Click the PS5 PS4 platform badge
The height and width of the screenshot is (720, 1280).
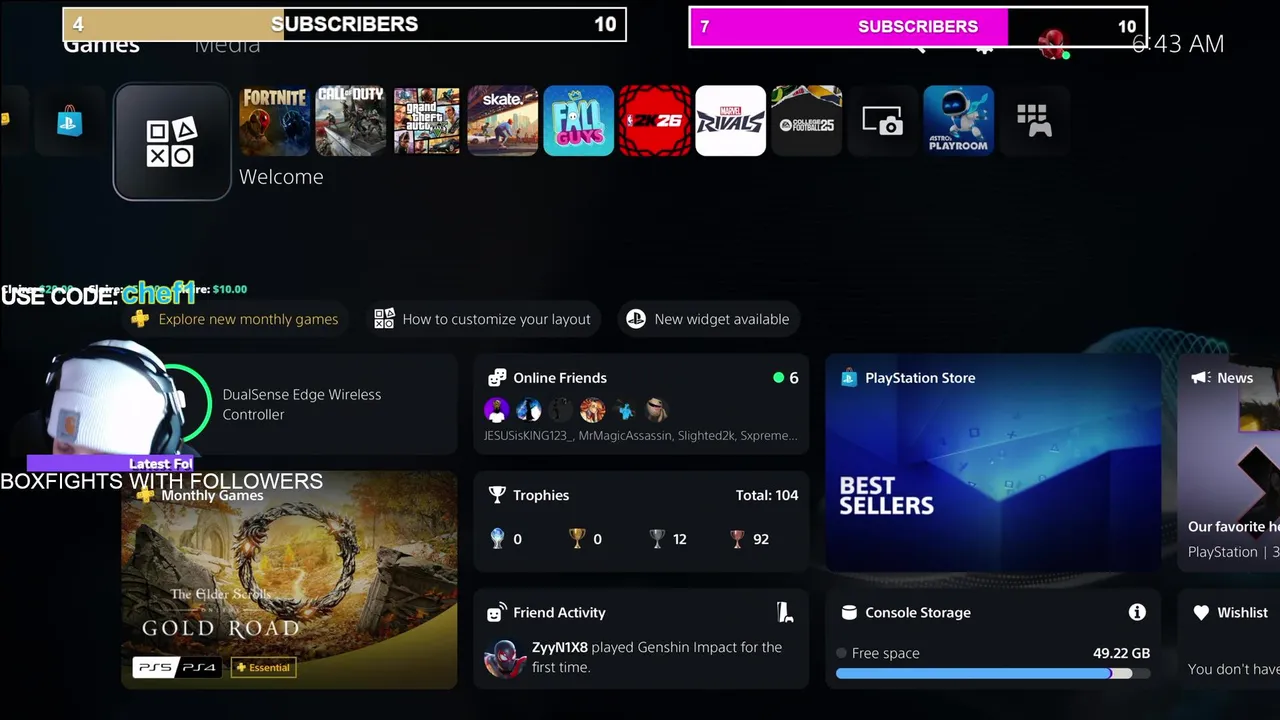point(177,667)
